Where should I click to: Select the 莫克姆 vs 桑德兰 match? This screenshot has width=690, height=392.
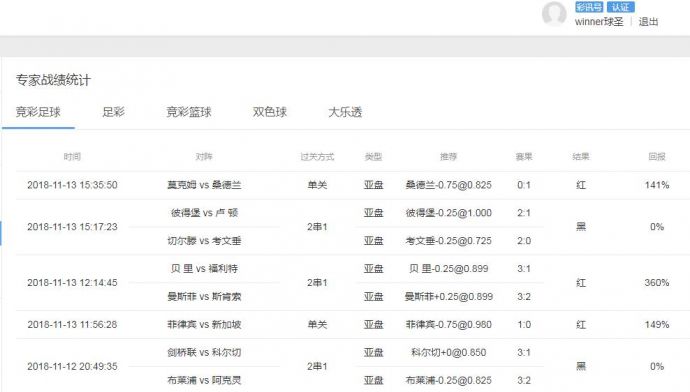(x=204, y=185)
